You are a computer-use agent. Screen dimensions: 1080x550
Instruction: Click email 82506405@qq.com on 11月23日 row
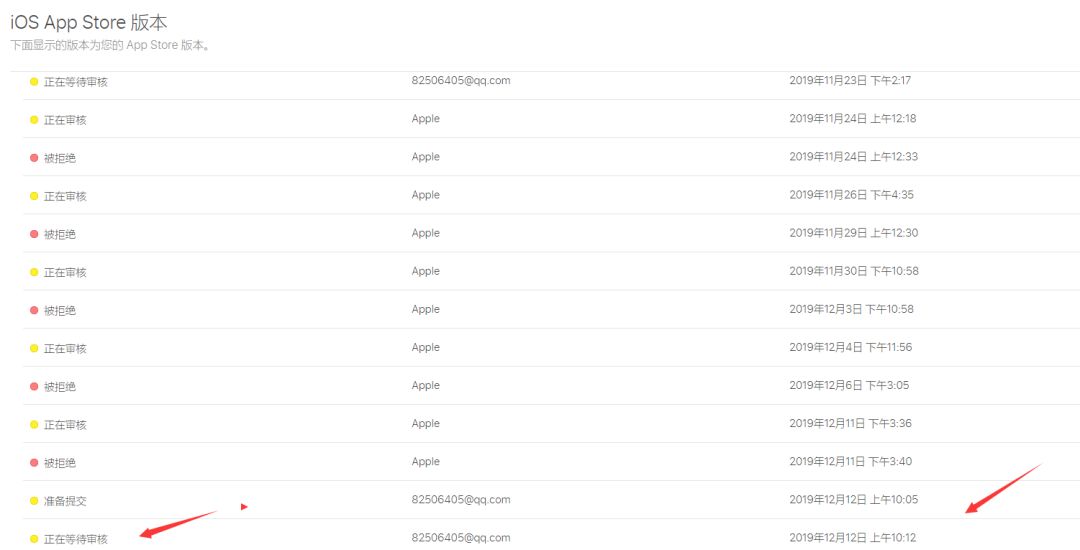pos(461,81)
